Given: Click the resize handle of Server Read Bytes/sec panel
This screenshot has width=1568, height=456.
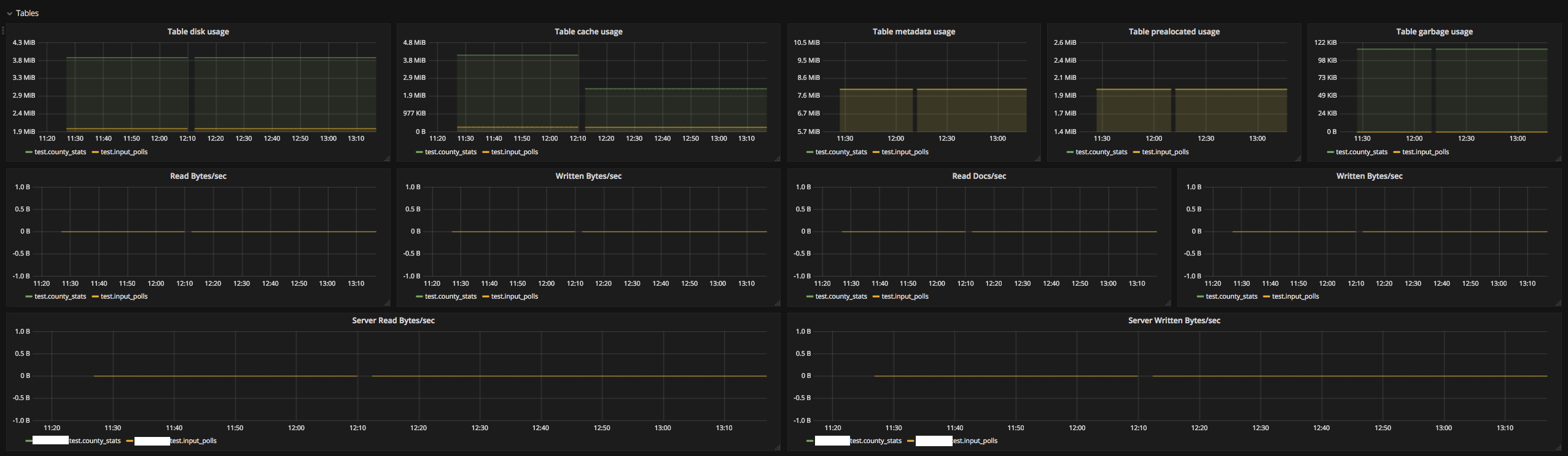Looking at the screenshot, I should click(777, 447).
